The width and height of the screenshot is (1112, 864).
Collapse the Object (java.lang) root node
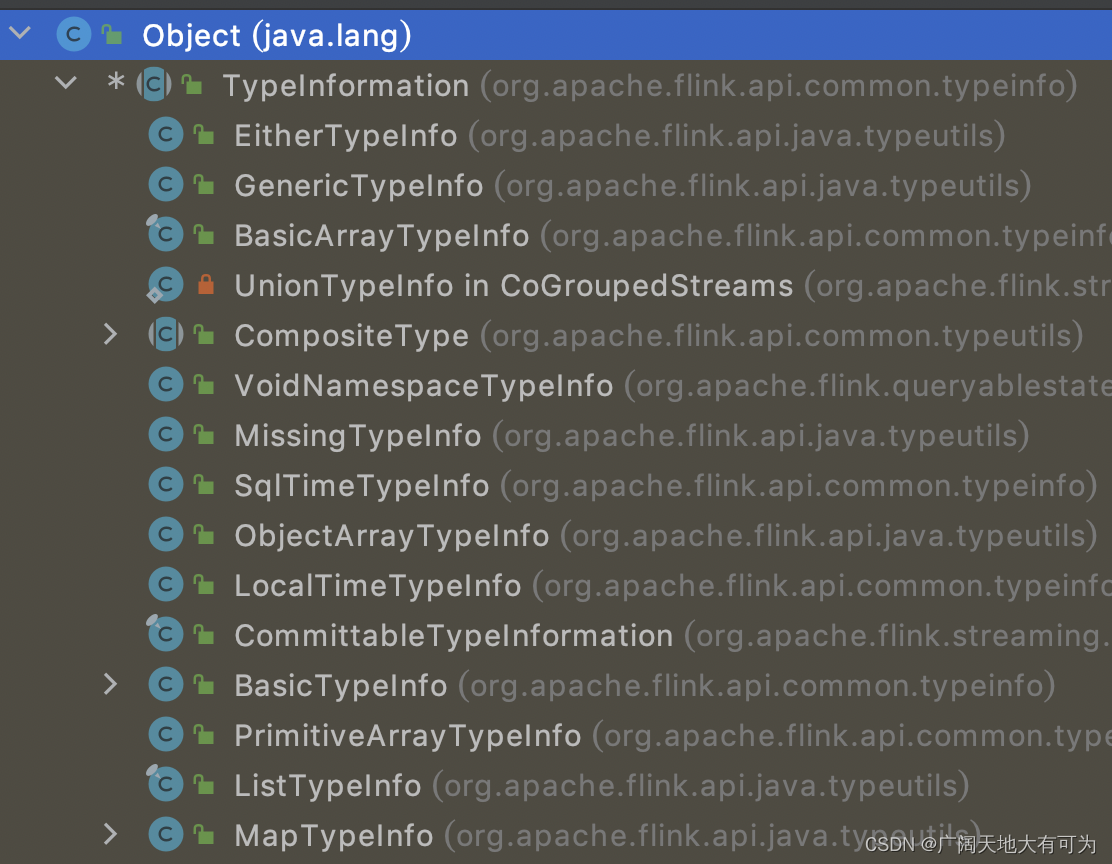(x=20, y=32)
